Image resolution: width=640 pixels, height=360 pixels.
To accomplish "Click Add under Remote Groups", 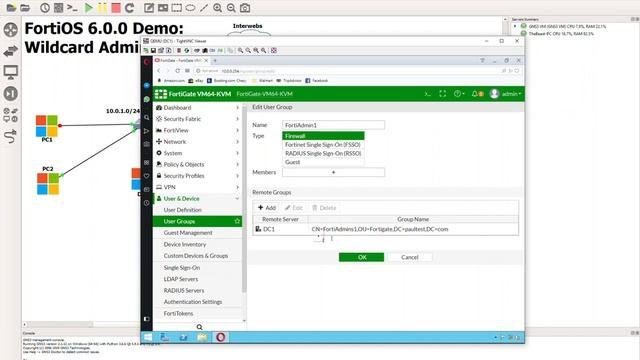I will point(267,208).
